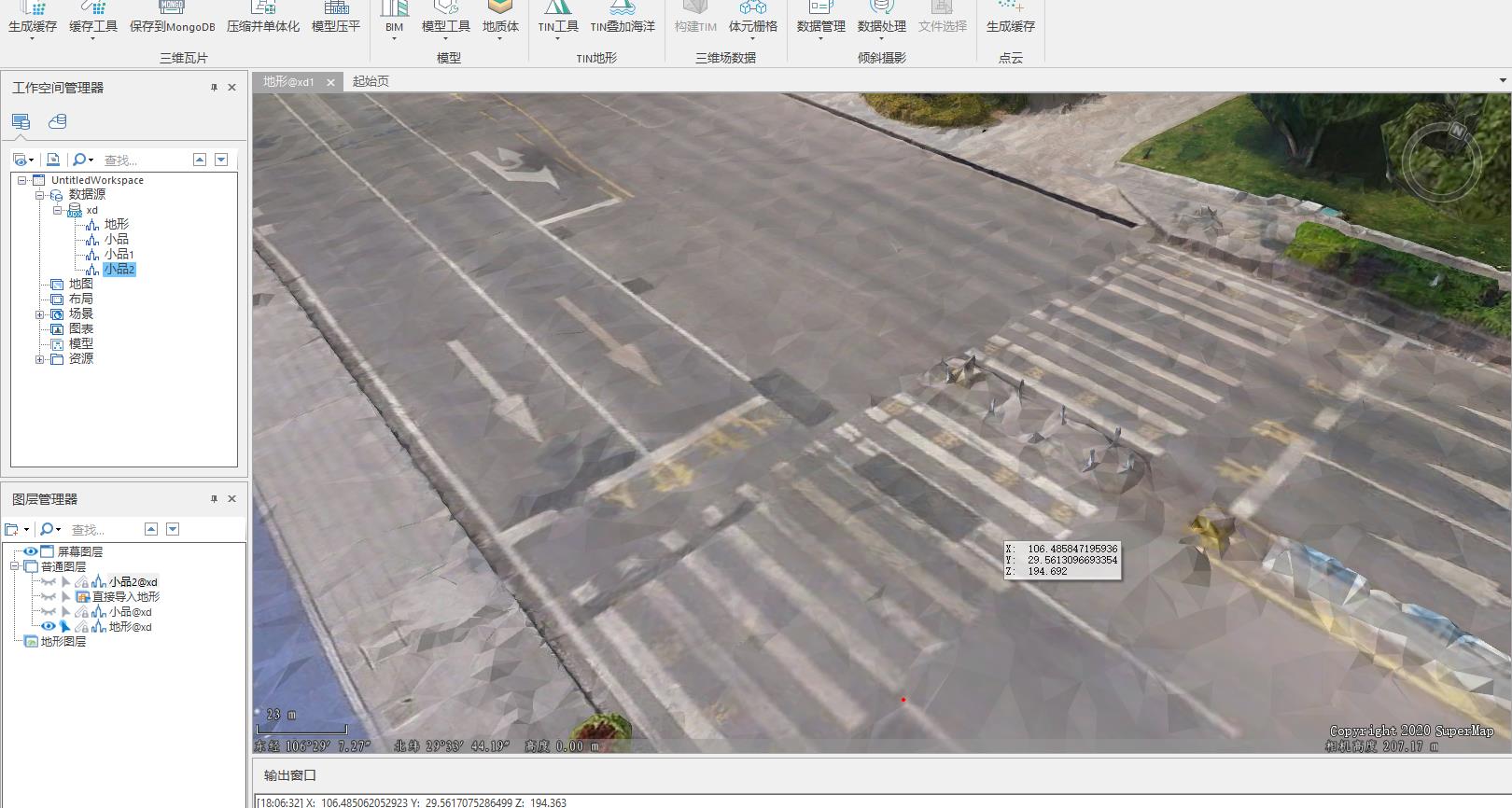Hide the 地形@xd layer
The width and height of the screenshot is (1512, 808).
(x=48, y=627)
